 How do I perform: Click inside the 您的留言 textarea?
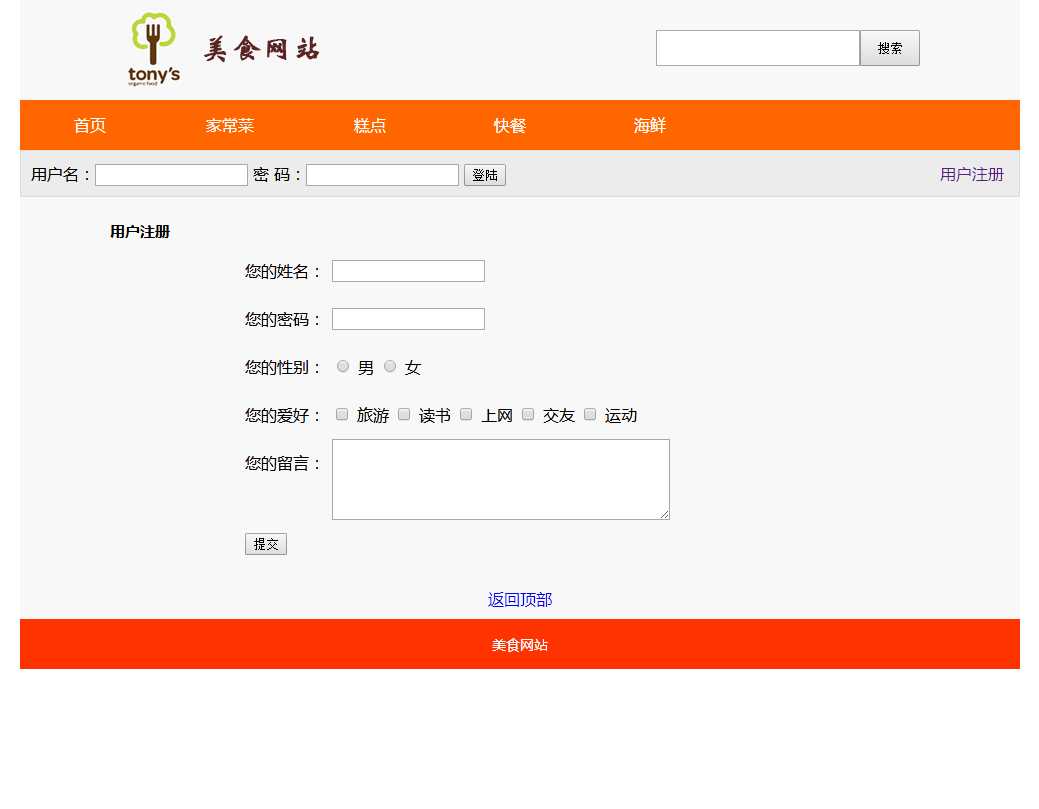coord(500,479)
